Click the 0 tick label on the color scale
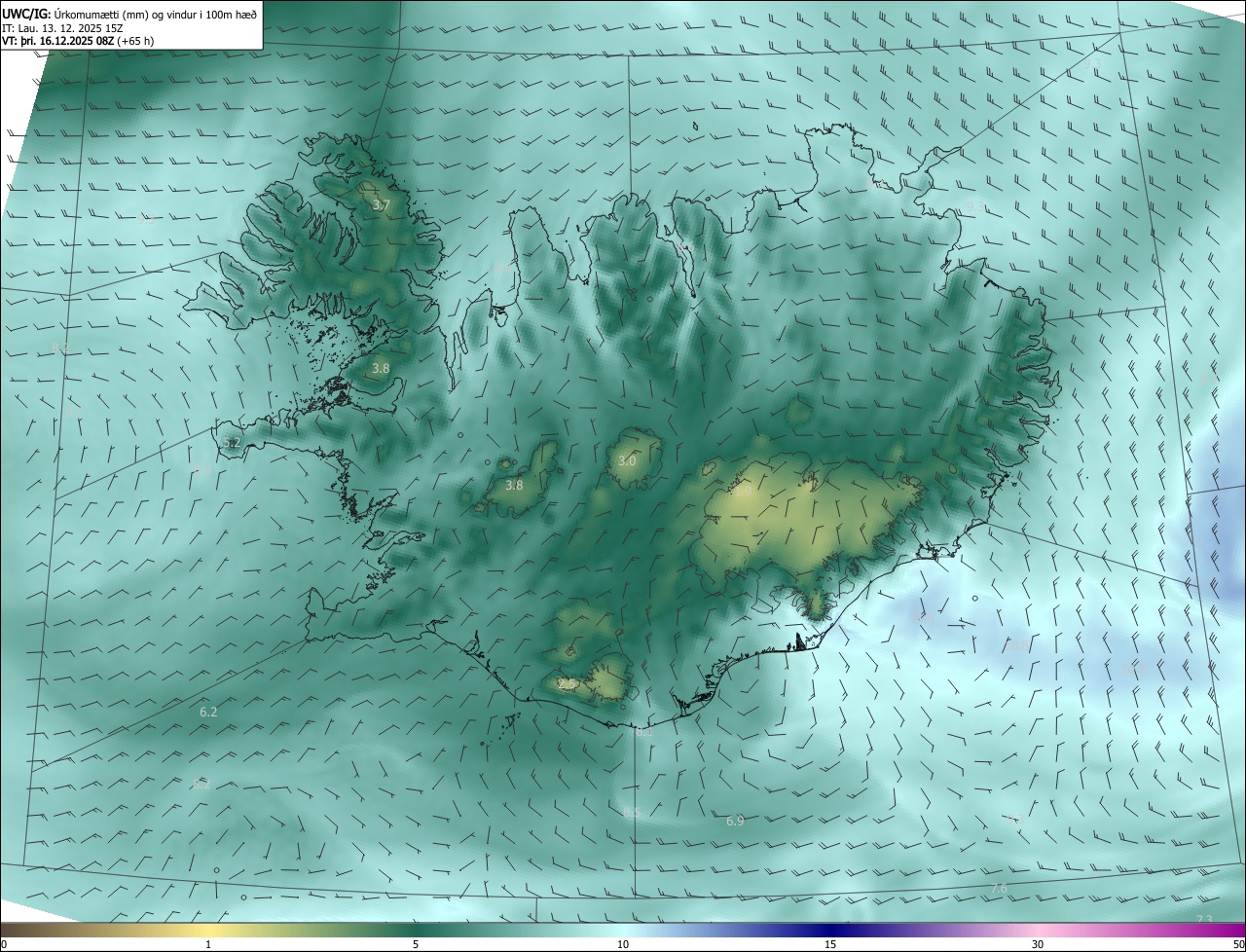 pyautogui.click(x=4, y=945)
